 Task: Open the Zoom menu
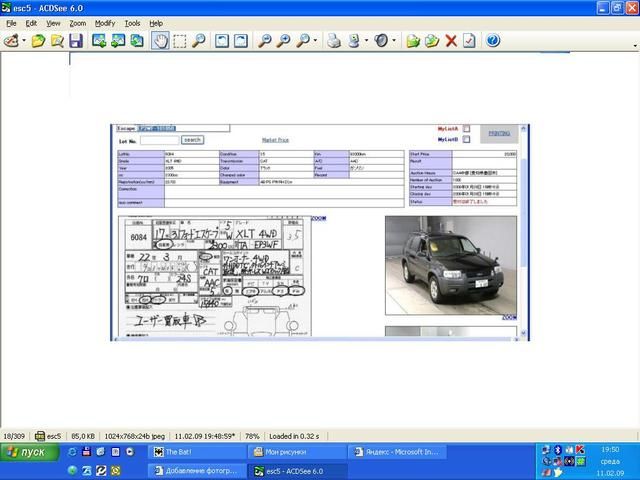coord(78,23)
